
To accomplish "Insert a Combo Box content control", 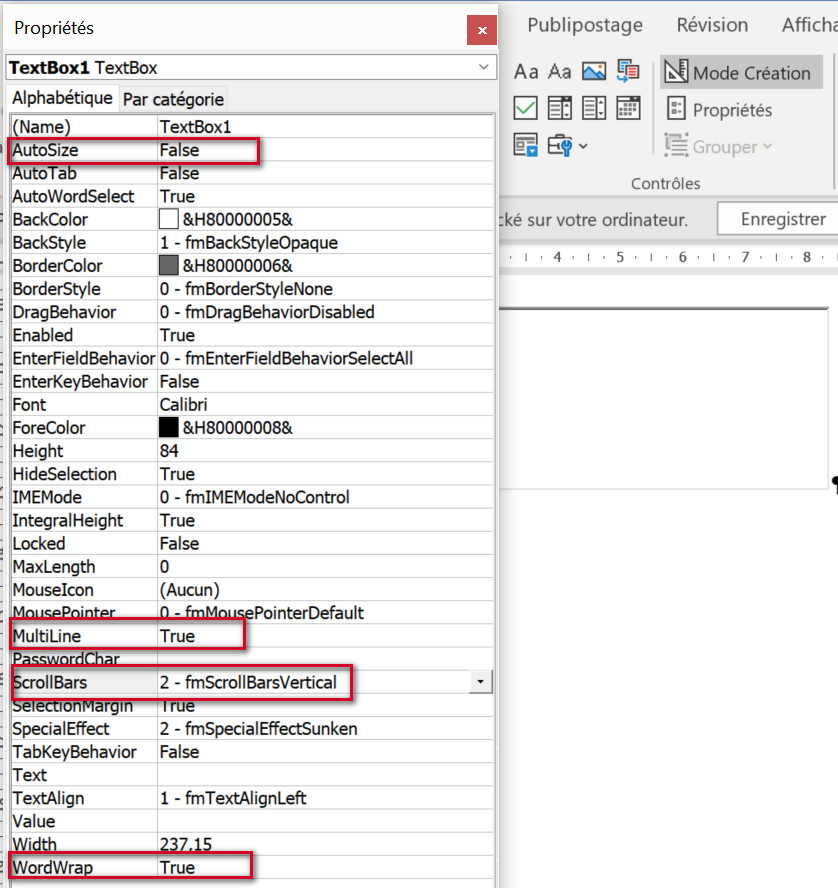I will pyautogui.click(x=560, y=108).
